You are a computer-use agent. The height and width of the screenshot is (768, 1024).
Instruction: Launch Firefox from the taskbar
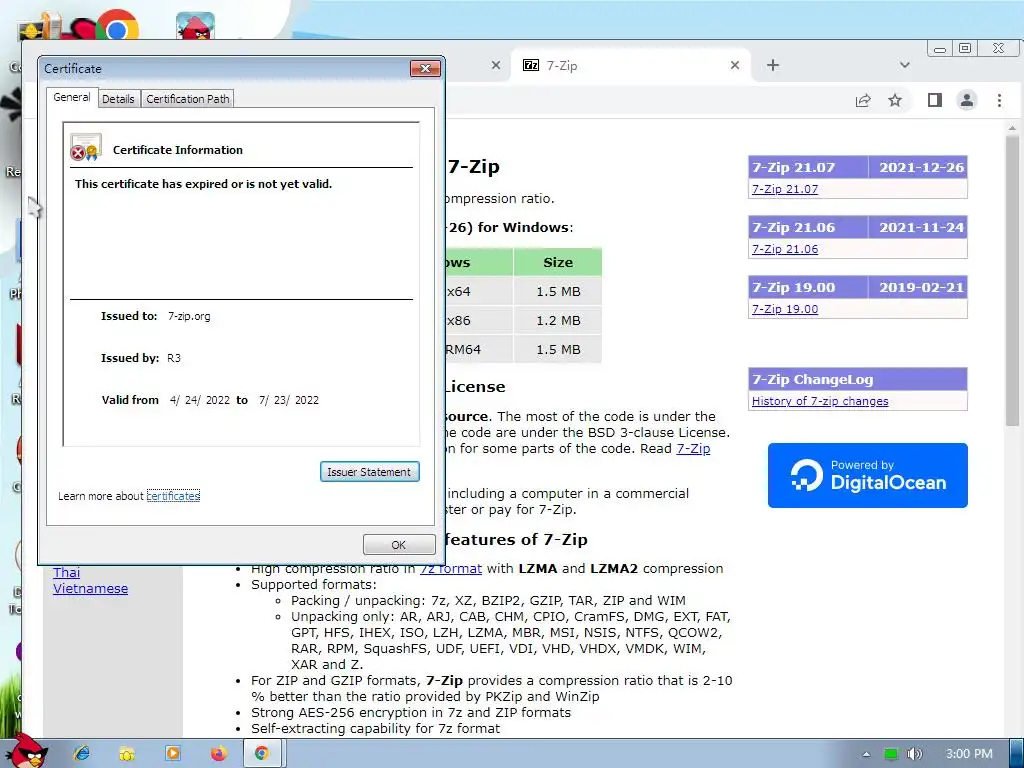tap(219, 753)
